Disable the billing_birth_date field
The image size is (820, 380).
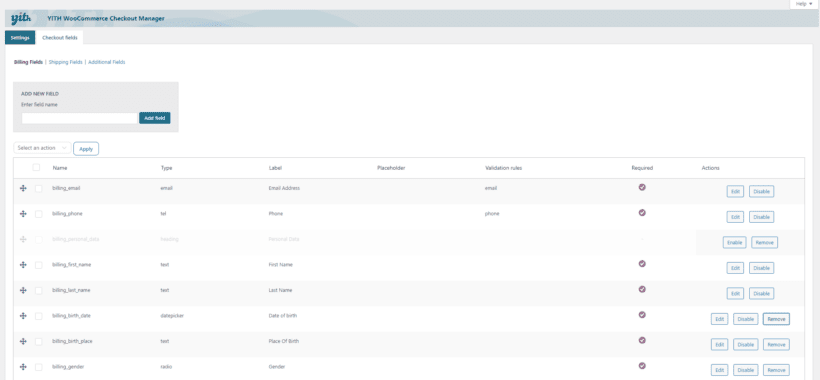point(746,319)
